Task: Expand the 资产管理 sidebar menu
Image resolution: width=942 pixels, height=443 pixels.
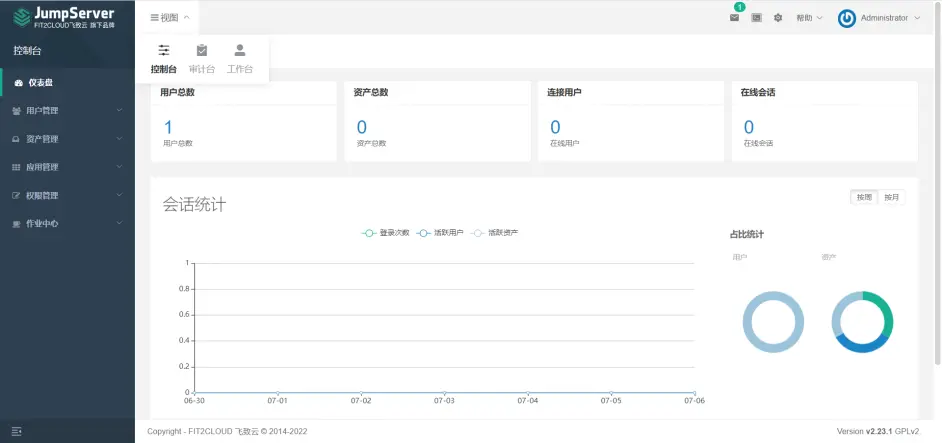Action: click(67, 139)
